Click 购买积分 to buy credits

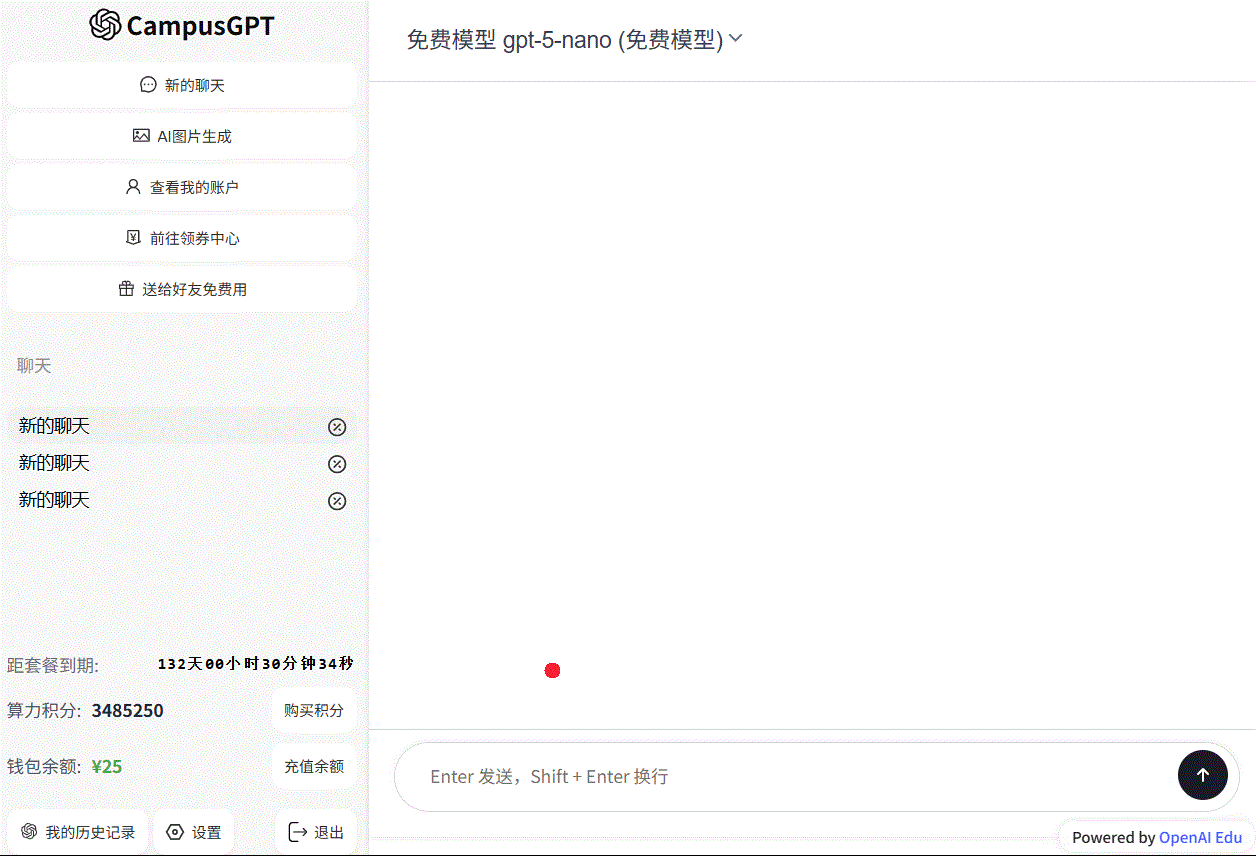313,711
